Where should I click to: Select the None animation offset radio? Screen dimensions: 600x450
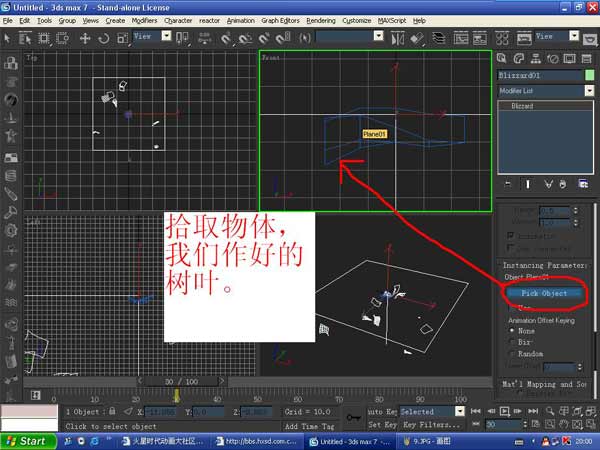(512, 330)
